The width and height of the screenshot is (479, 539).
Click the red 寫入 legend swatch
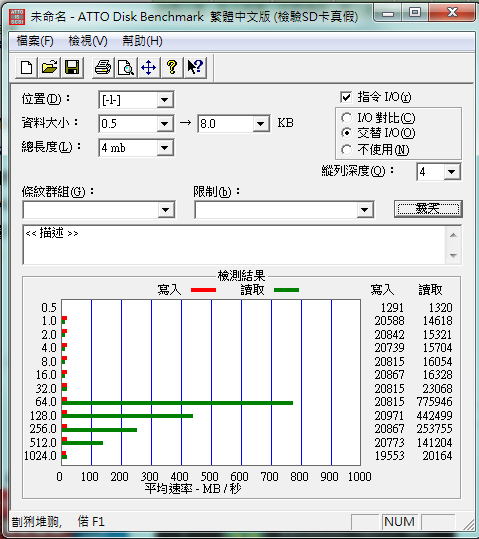pos(203,290)
